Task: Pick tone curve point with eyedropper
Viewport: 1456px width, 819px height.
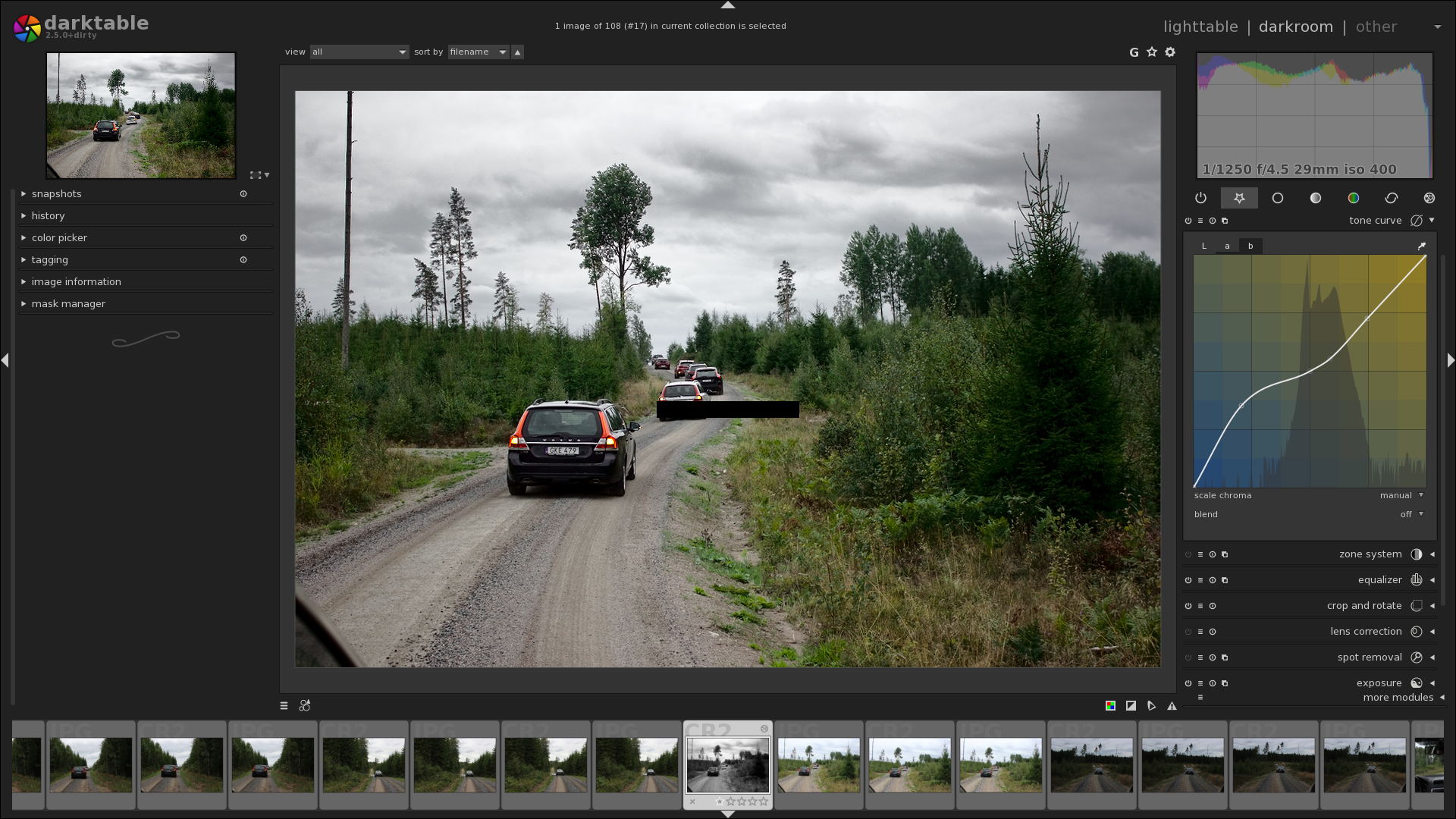Action: click(1422, 246)
